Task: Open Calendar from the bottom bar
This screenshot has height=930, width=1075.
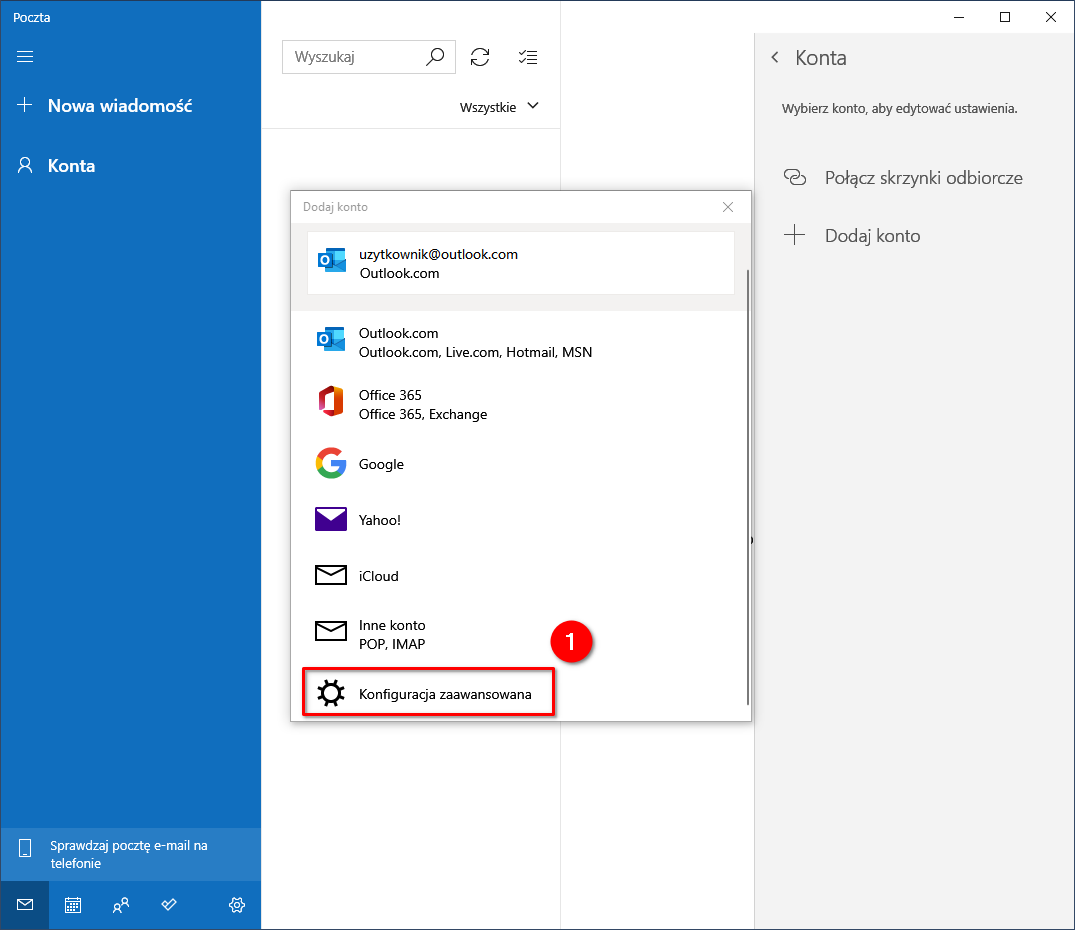Action: click(73, 905)
